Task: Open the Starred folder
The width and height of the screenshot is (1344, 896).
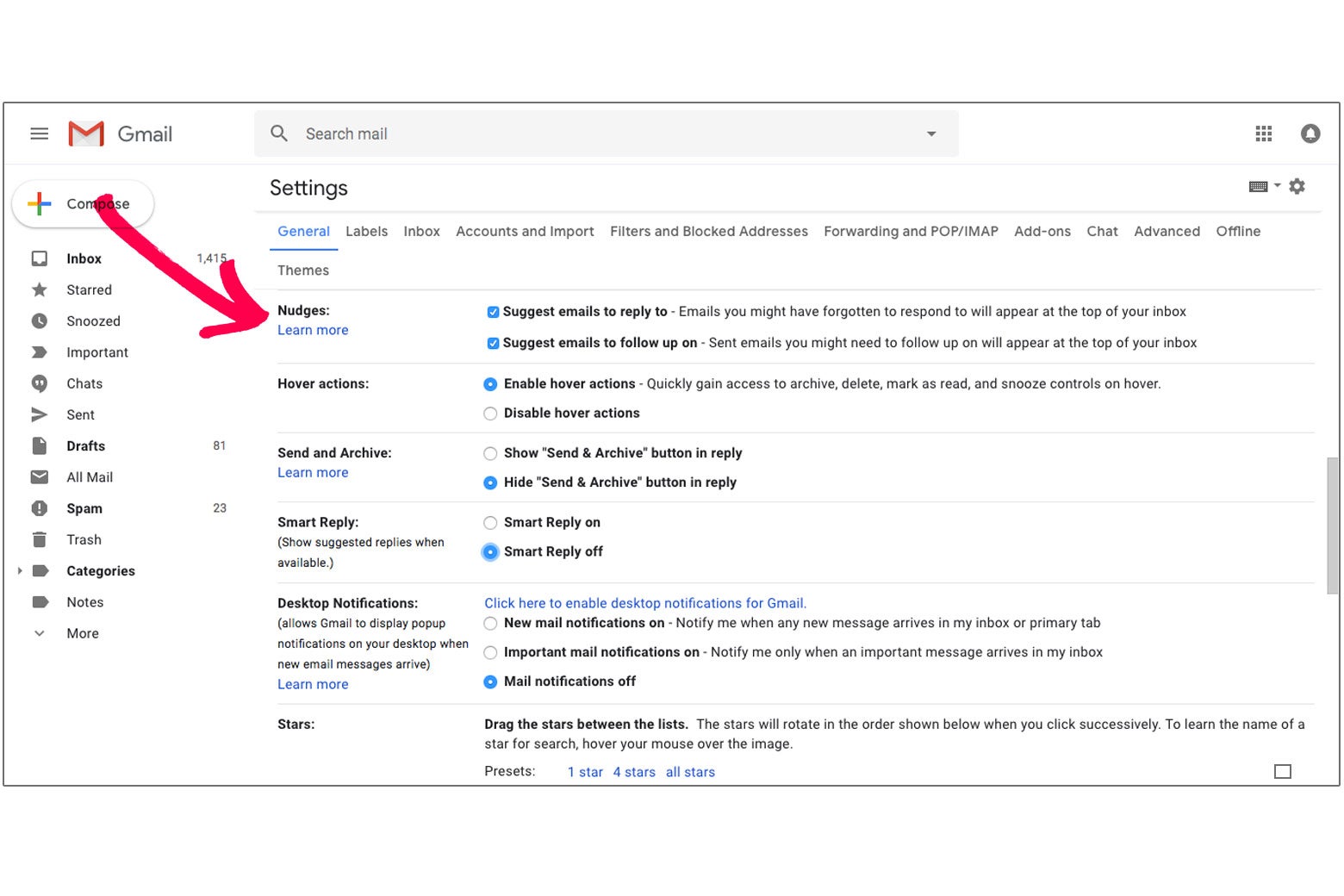Action: pos(90,289)
